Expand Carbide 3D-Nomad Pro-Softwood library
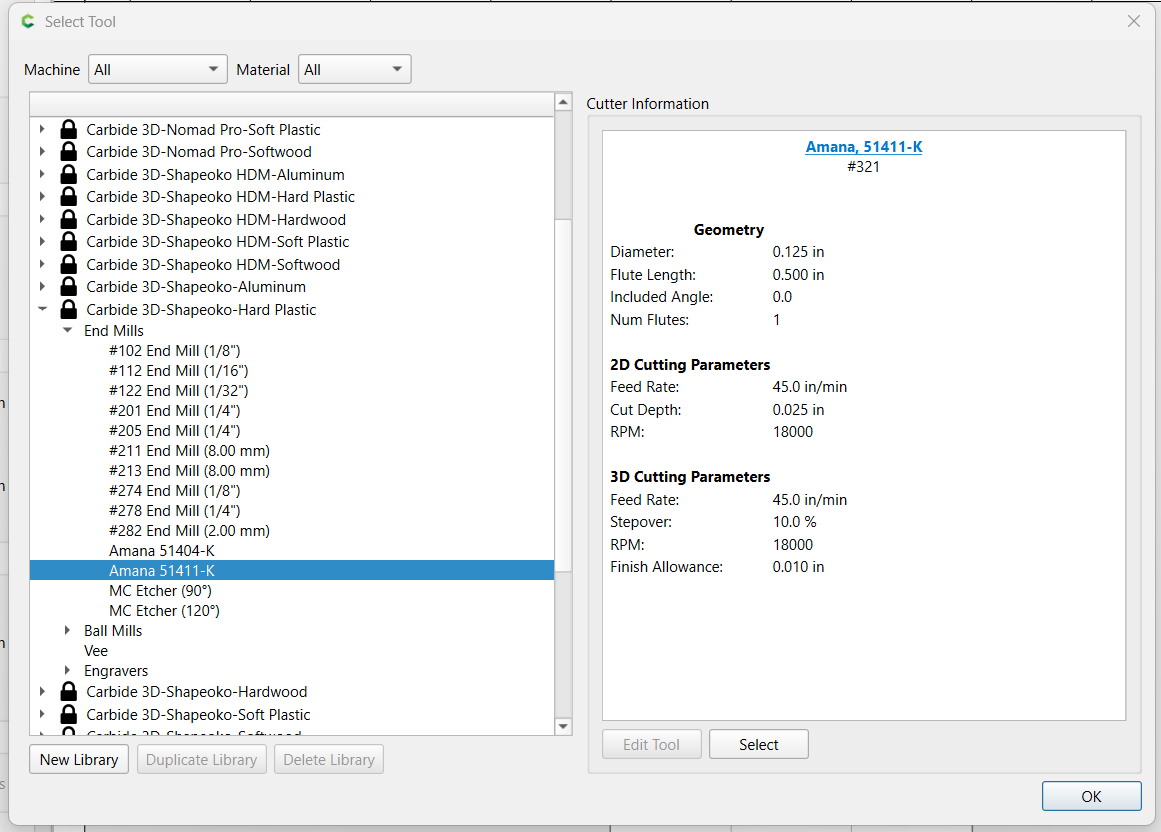Viewport: 1161px width, 832px height. [42, 152]
